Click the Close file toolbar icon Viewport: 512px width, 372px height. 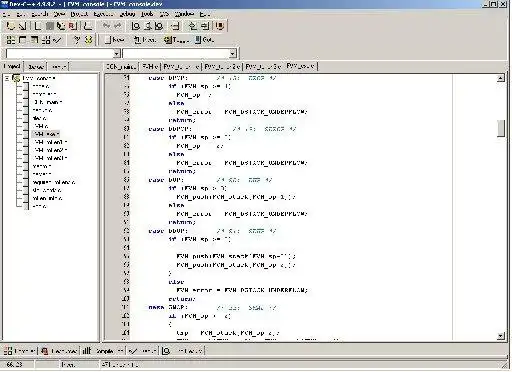(61, 26)
